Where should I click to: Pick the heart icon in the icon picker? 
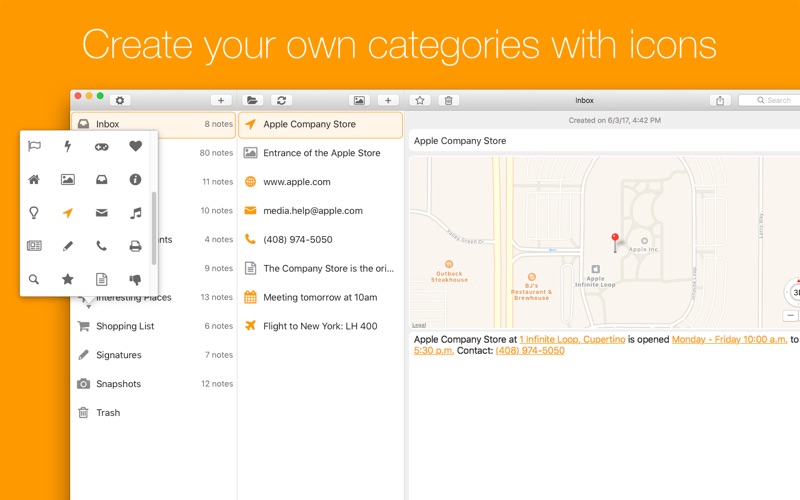coord(135,146)
